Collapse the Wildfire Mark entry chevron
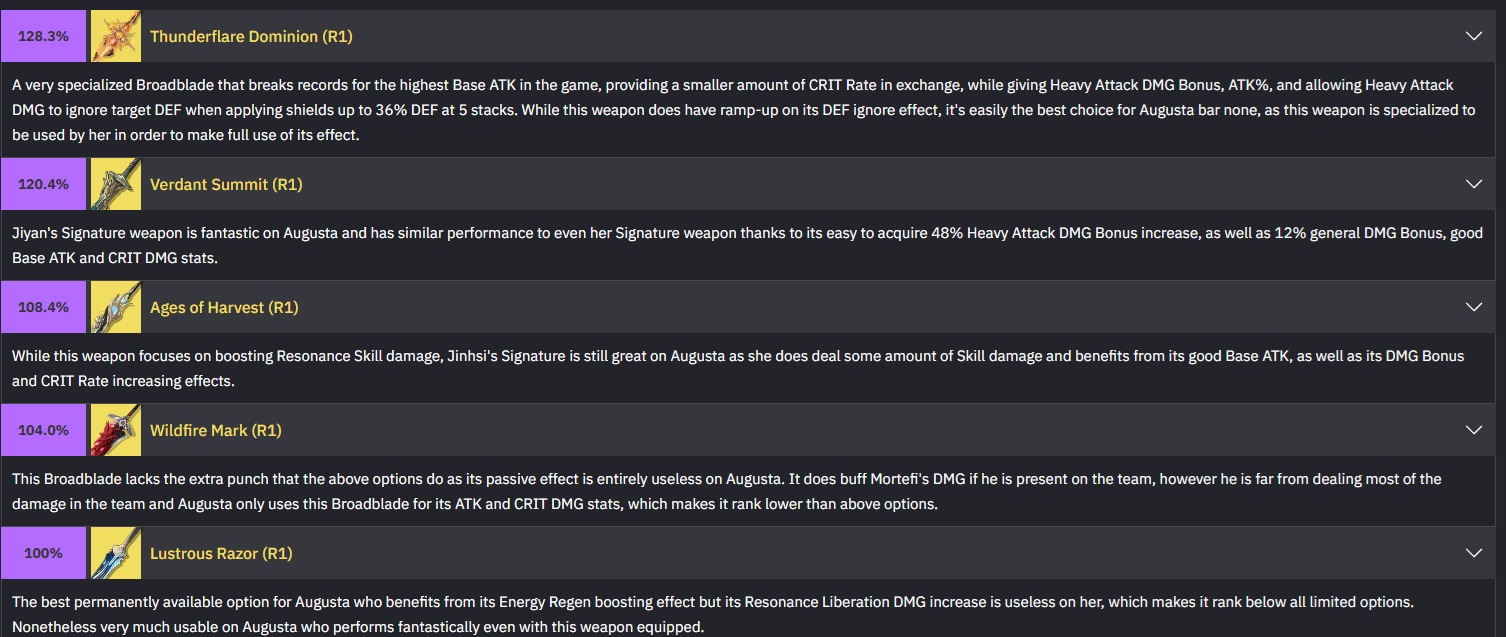This screenshot has height=637, width=1506. (1473, 430)
